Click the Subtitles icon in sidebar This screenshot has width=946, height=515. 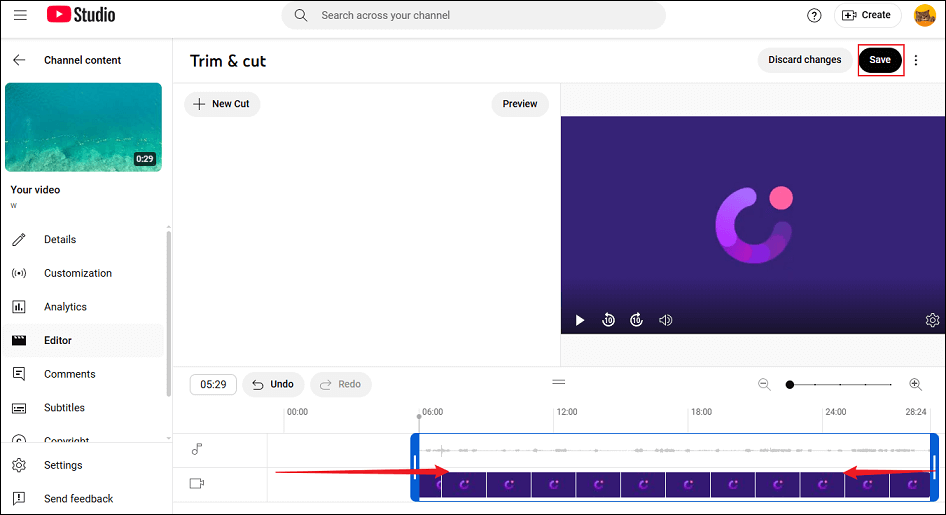pos(19,408)
